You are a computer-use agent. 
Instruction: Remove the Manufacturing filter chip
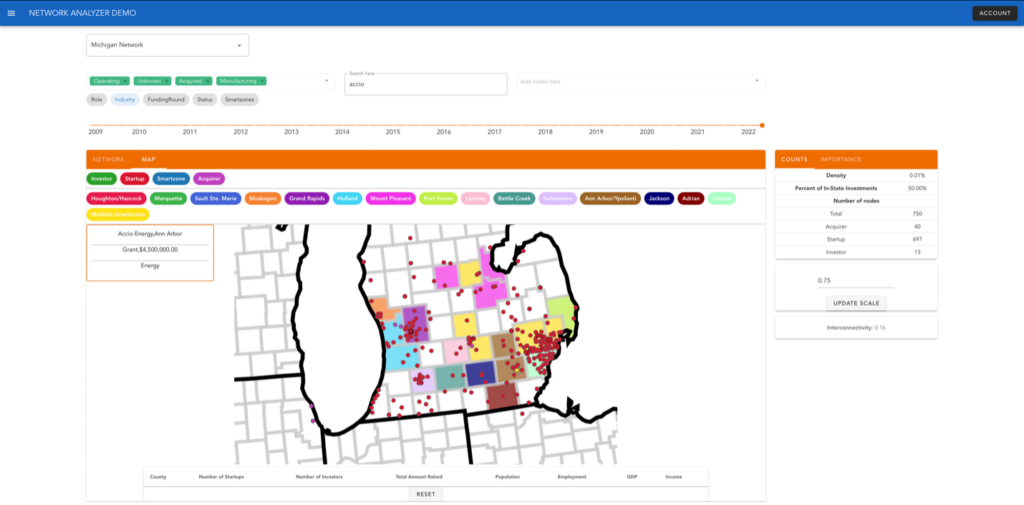[x=262, y=80]
